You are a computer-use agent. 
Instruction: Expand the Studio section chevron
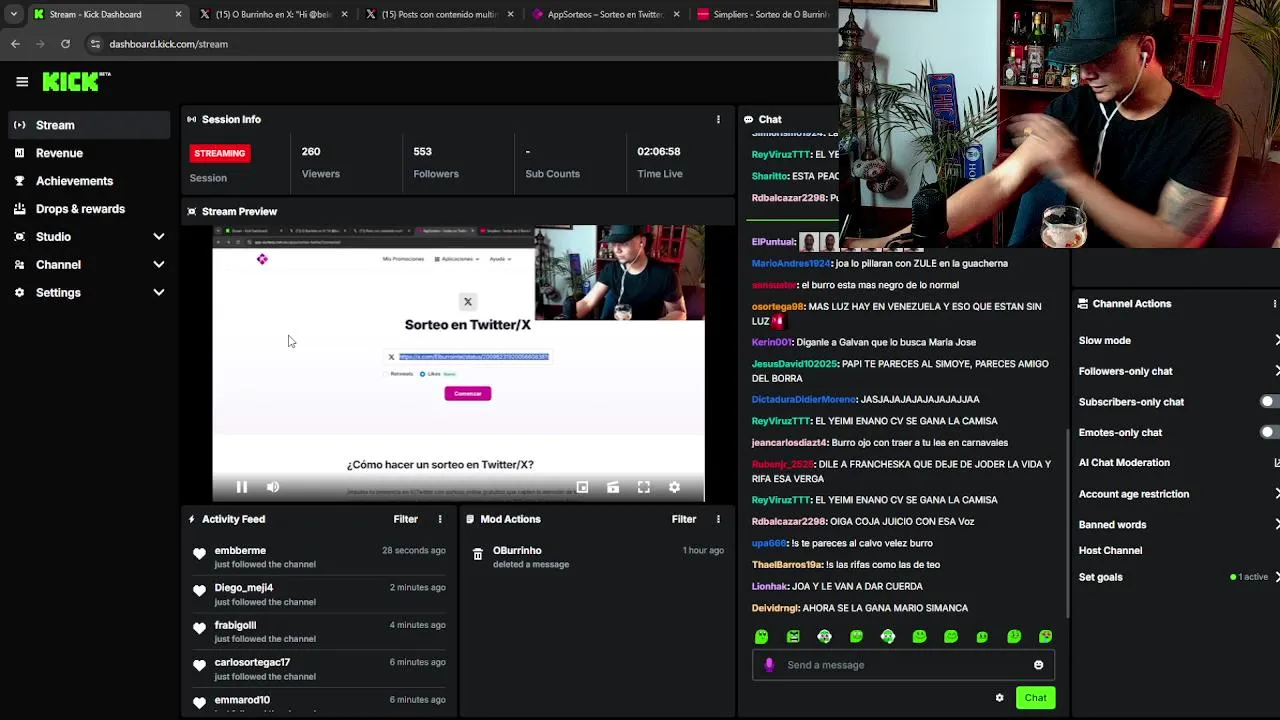(158, 237)
